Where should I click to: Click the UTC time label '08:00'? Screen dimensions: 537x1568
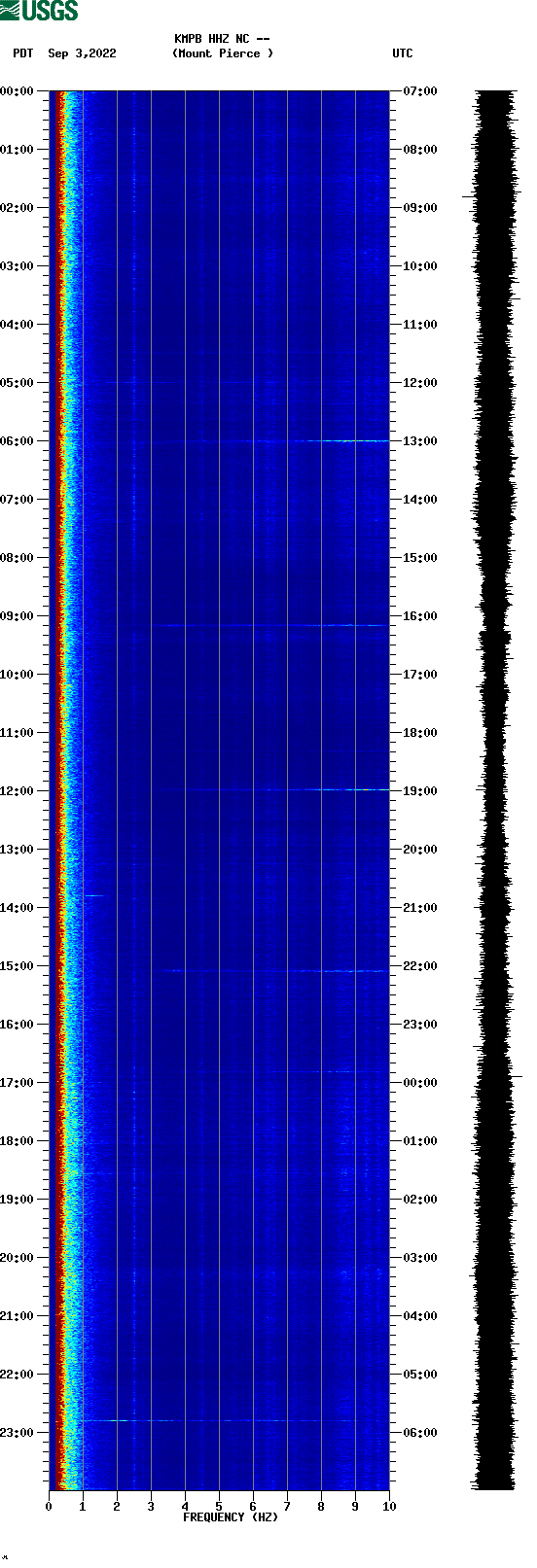[x=420, y=150]
